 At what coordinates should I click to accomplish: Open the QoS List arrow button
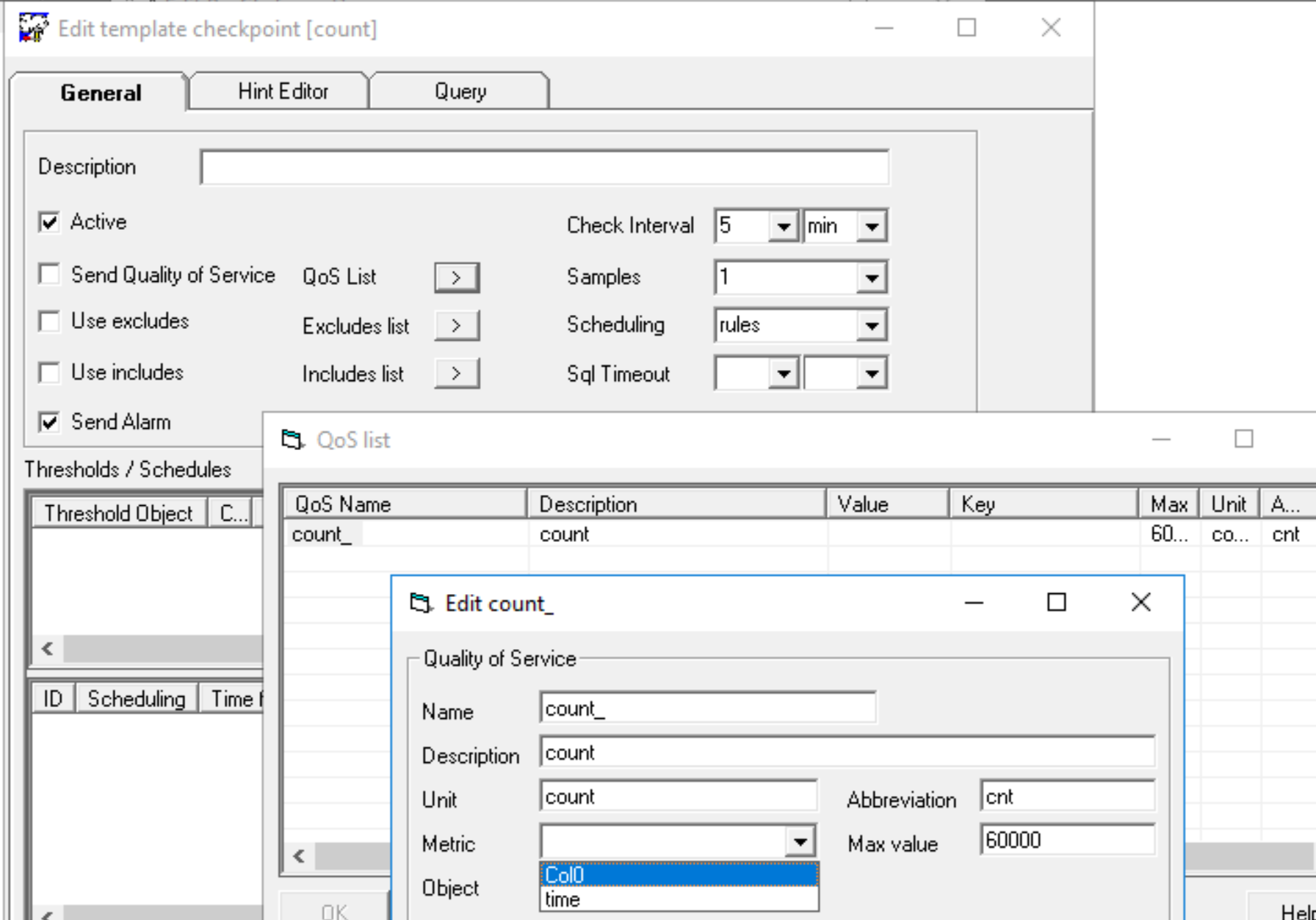tap(456, 278)
